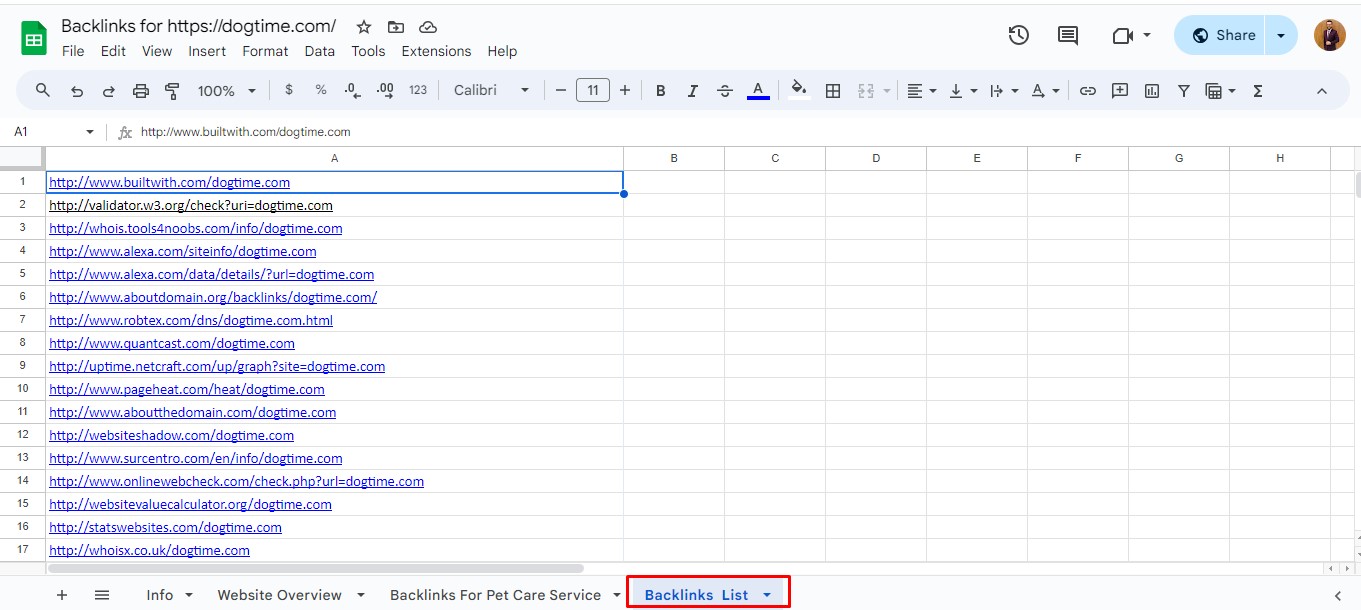1361x610 pixels.
Task: Switch to the Website Overview sheet tab
Action: [279, 595]
